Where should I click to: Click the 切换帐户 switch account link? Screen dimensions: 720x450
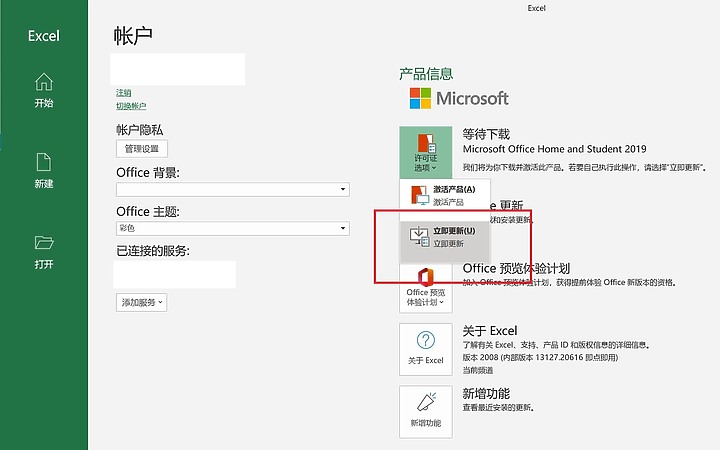tap(131, 106)
